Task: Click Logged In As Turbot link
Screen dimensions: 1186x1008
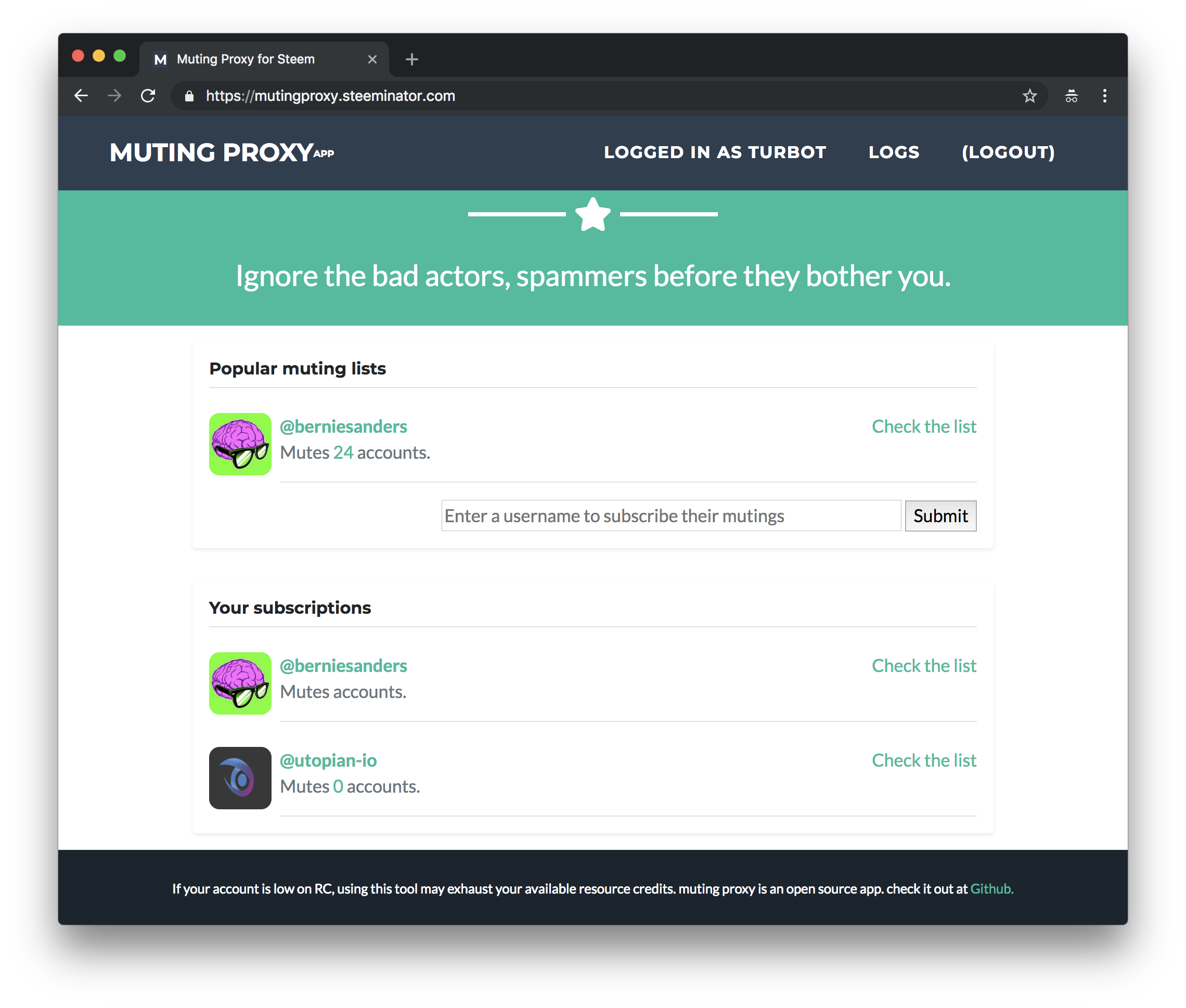Action: (x=714, y=152)
